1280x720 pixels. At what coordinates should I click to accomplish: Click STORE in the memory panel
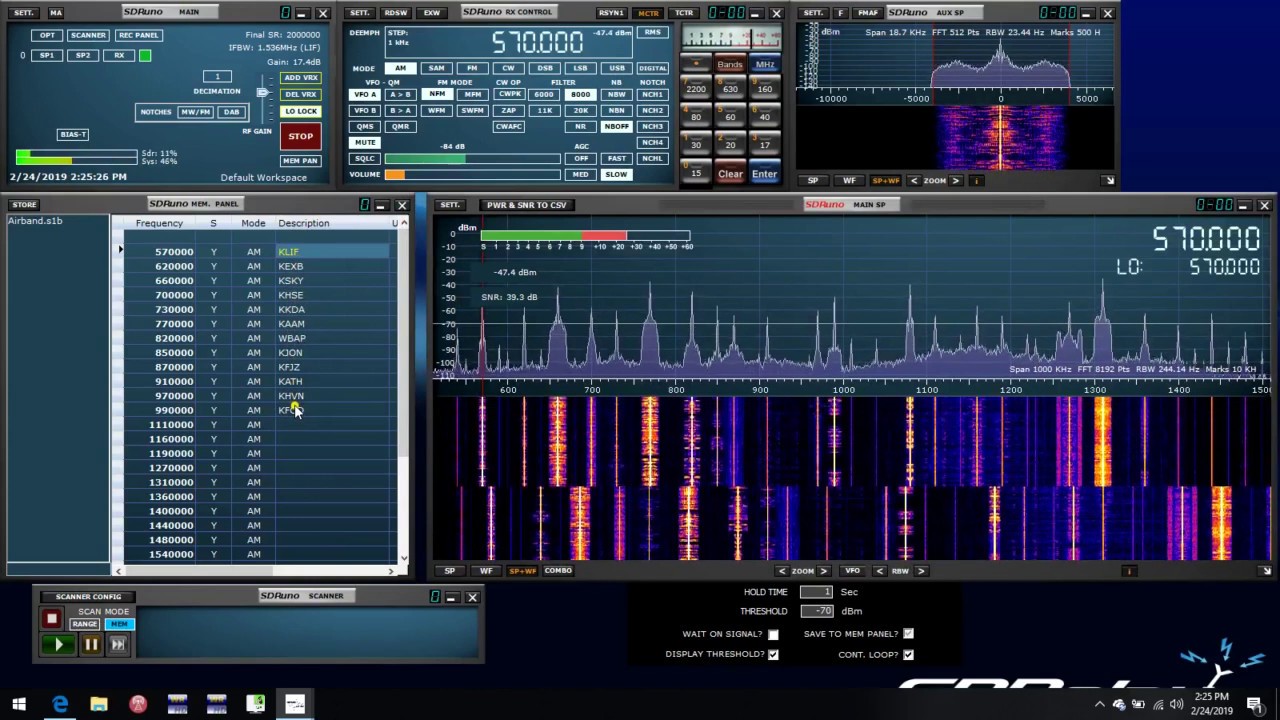coord(23,205)
